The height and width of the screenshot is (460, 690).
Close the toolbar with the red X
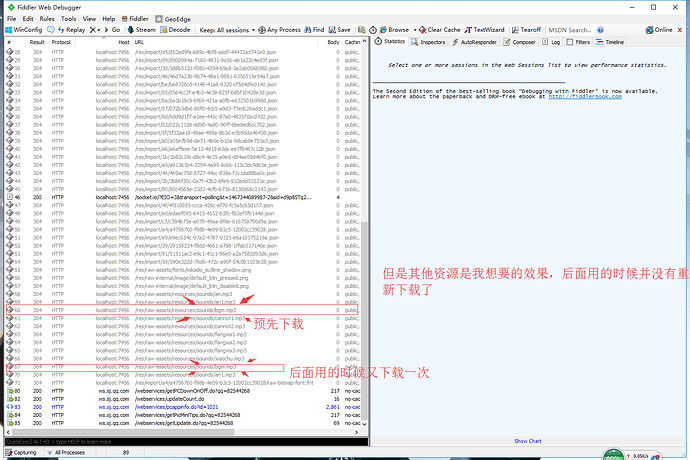tap(680, 30)
